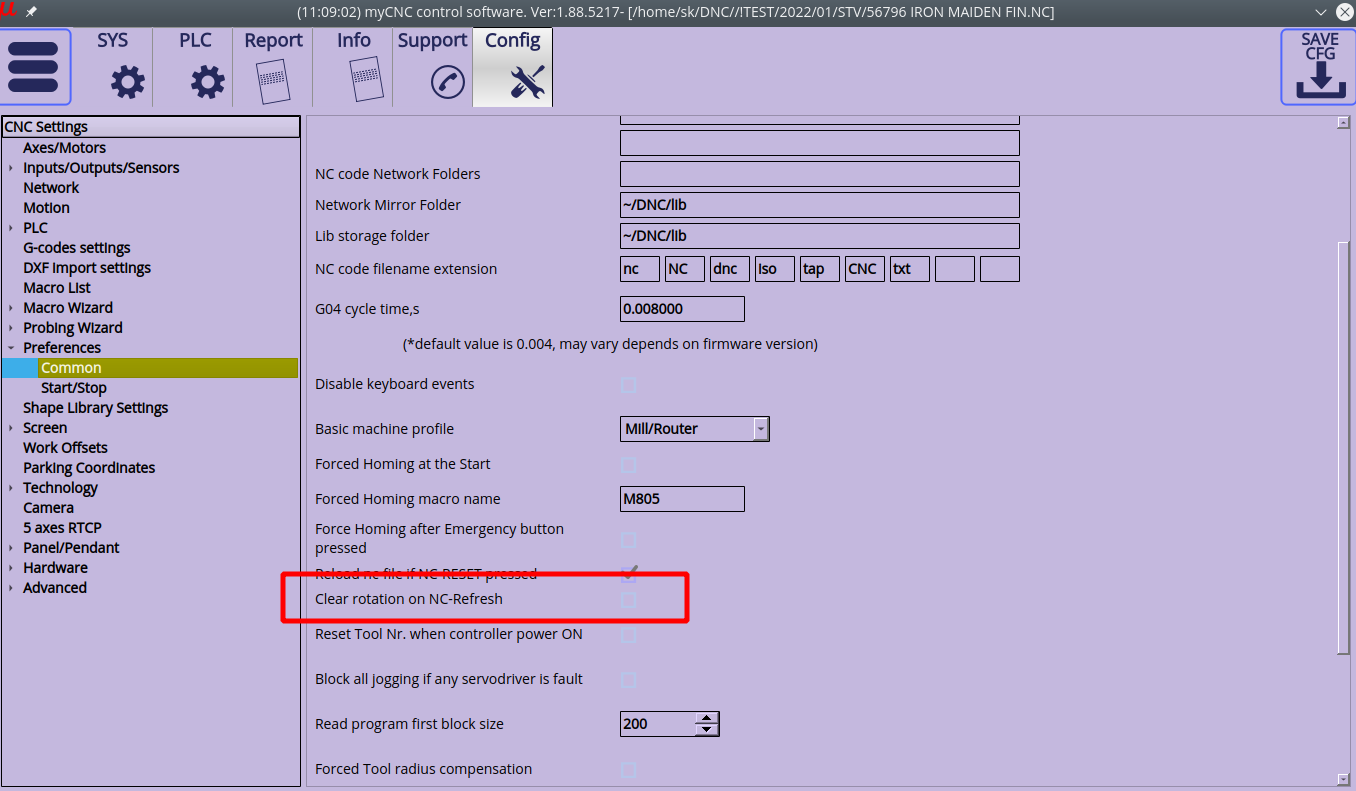Click Forced Homing macro name field
The height and width of the screenshot is (791, 1356).
[x=681, y=499]
